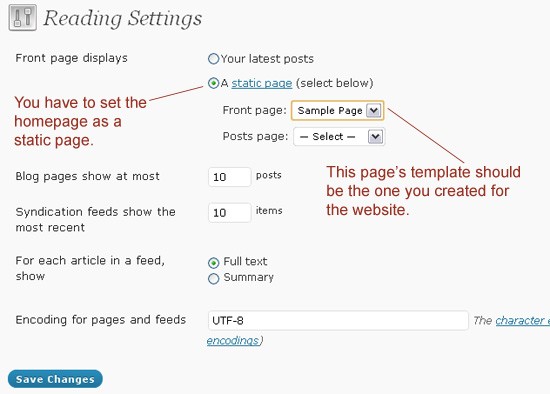Click the UTF-8 encoding text field
The height and width of the screenshot is (394, 550).
click(x=338, y=320)
